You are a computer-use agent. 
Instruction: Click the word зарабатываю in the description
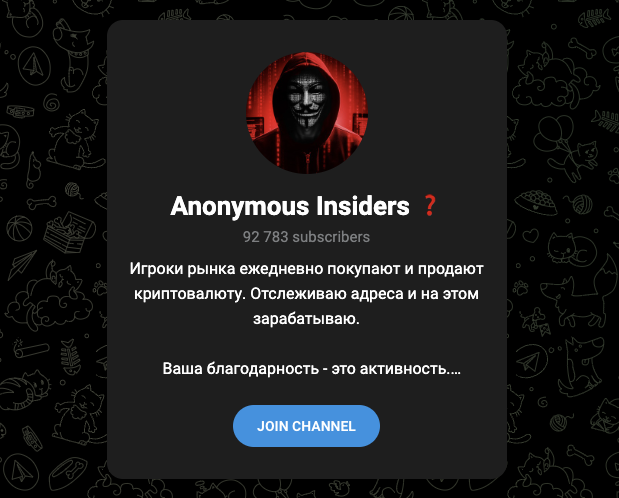click(x=306, y=319)
